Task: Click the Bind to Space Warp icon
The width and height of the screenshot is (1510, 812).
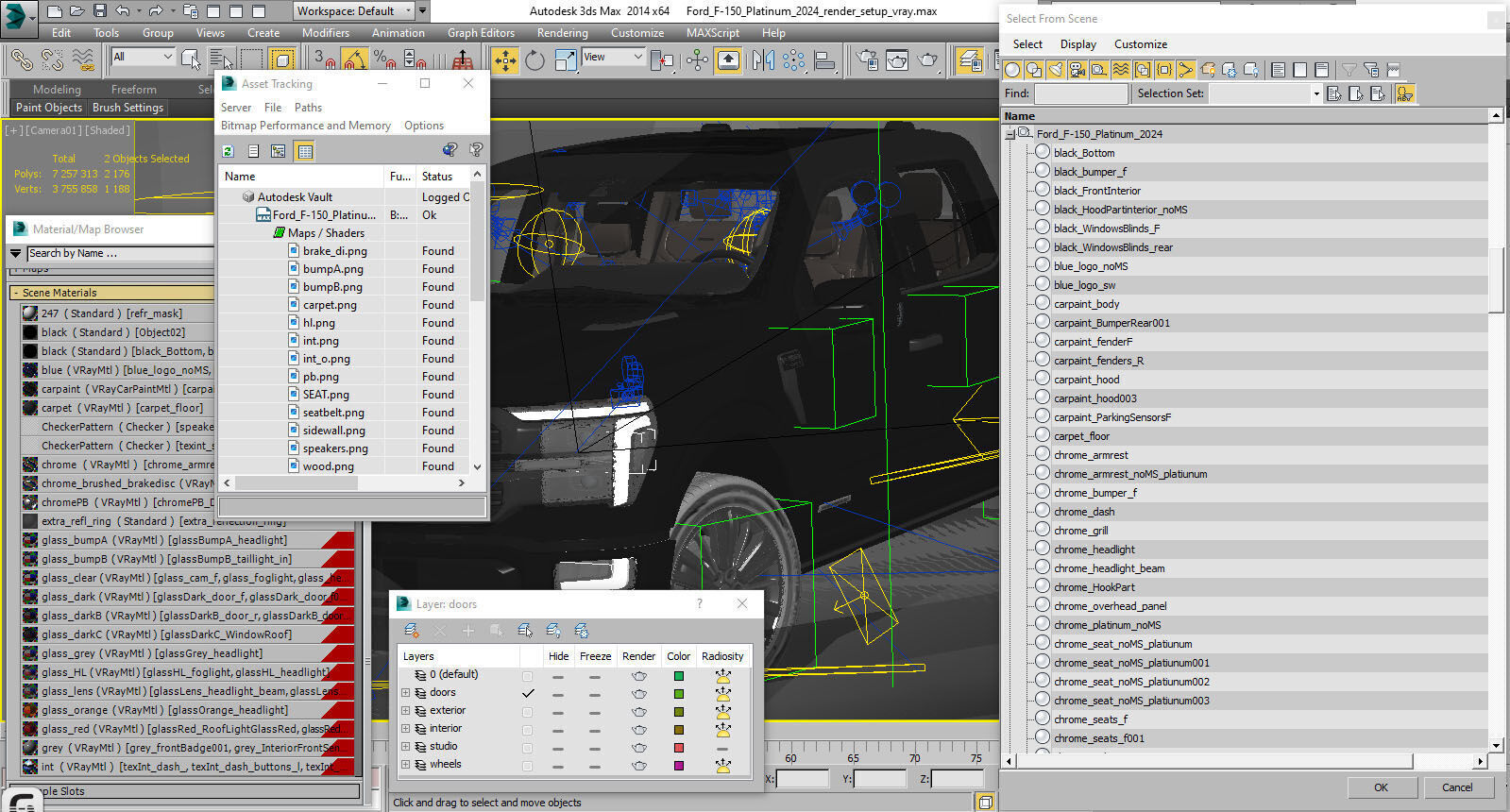Action: (84, 60)
